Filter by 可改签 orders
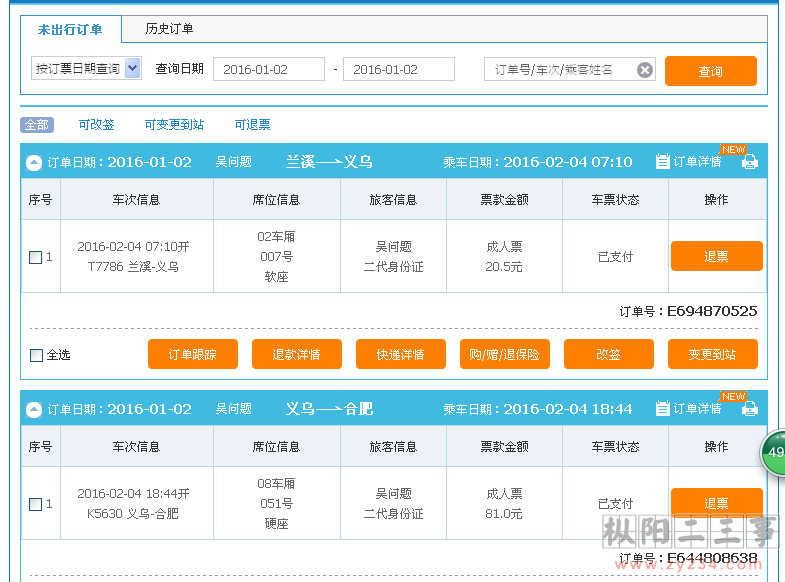Image resolution: width=785 pixels, height=582 pixels. pos(97,125)
